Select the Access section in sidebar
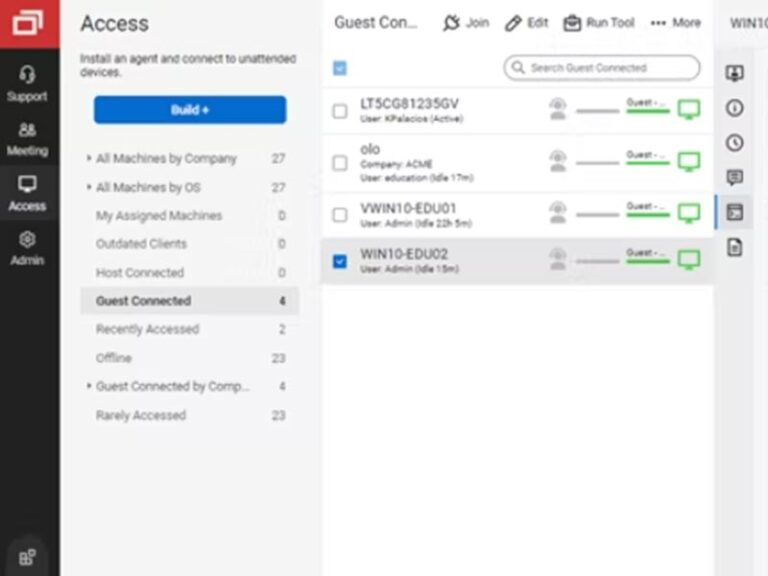This screenshot has width=768, height=576. 27,194
